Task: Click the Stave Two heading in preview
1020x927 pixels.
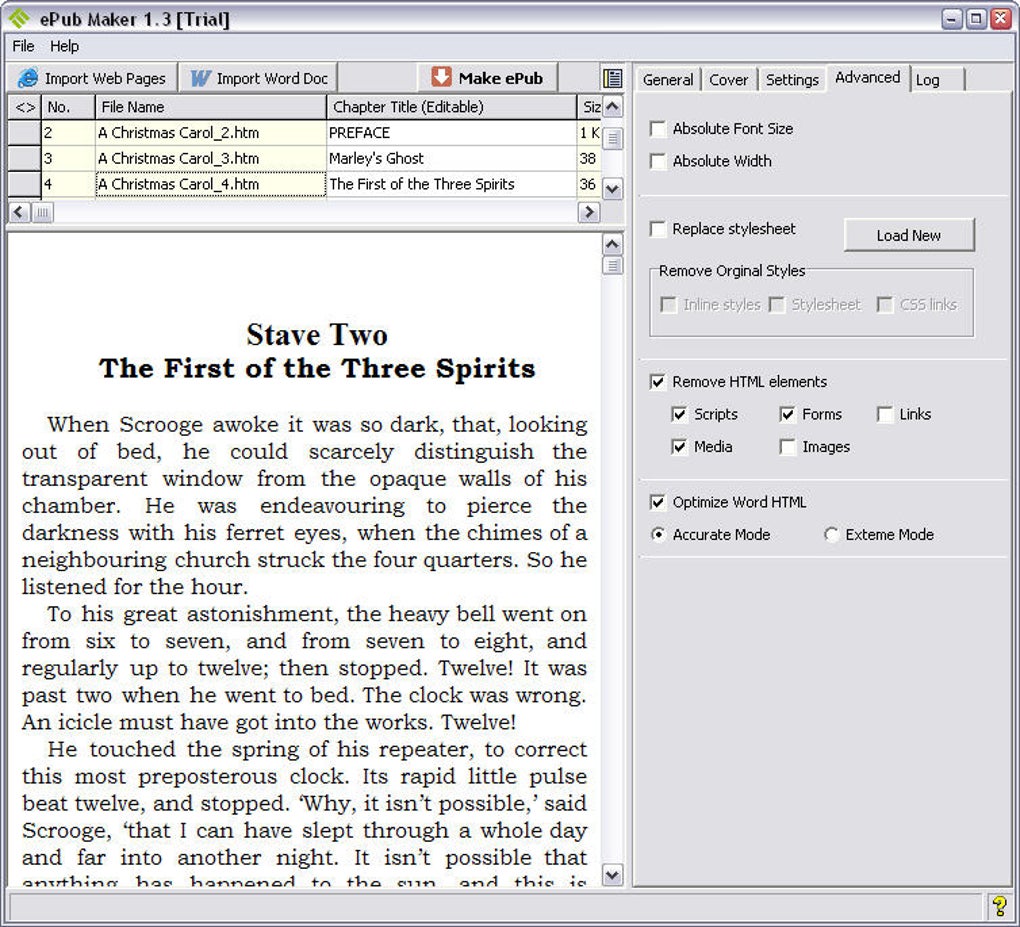Action: [x=317, y=335]
